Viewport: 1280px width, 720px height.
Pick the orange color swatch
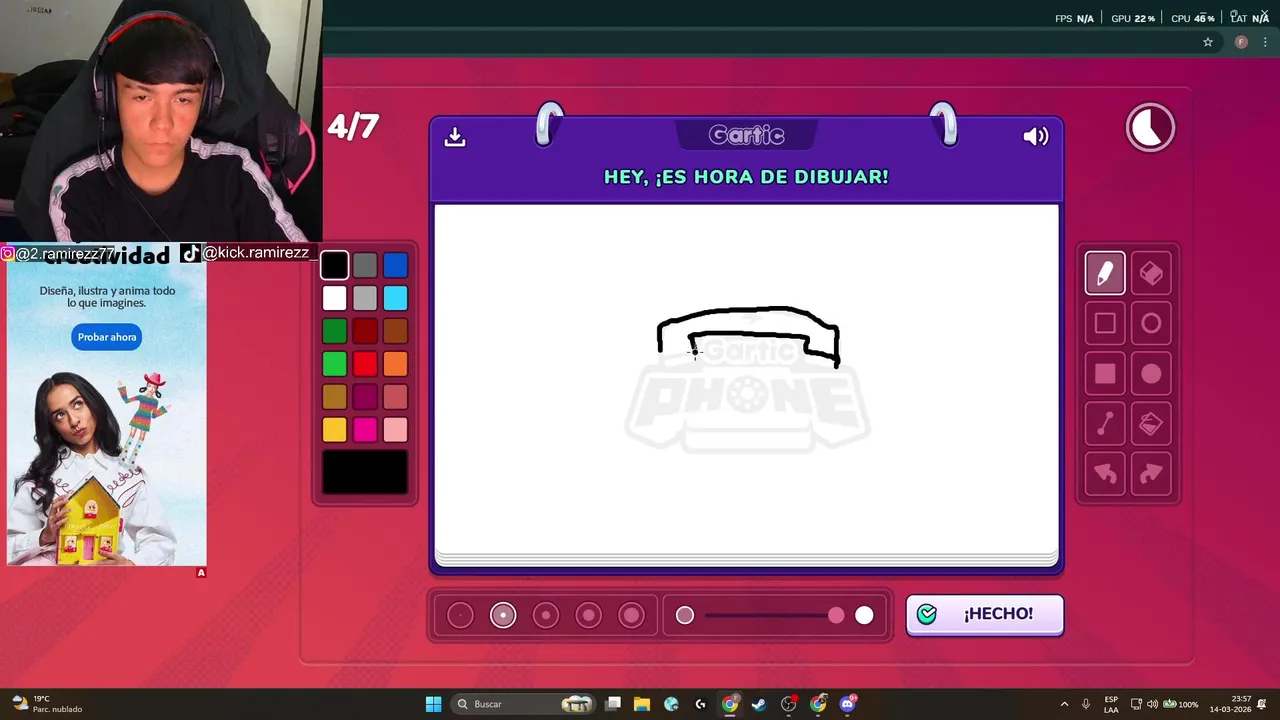395,364
